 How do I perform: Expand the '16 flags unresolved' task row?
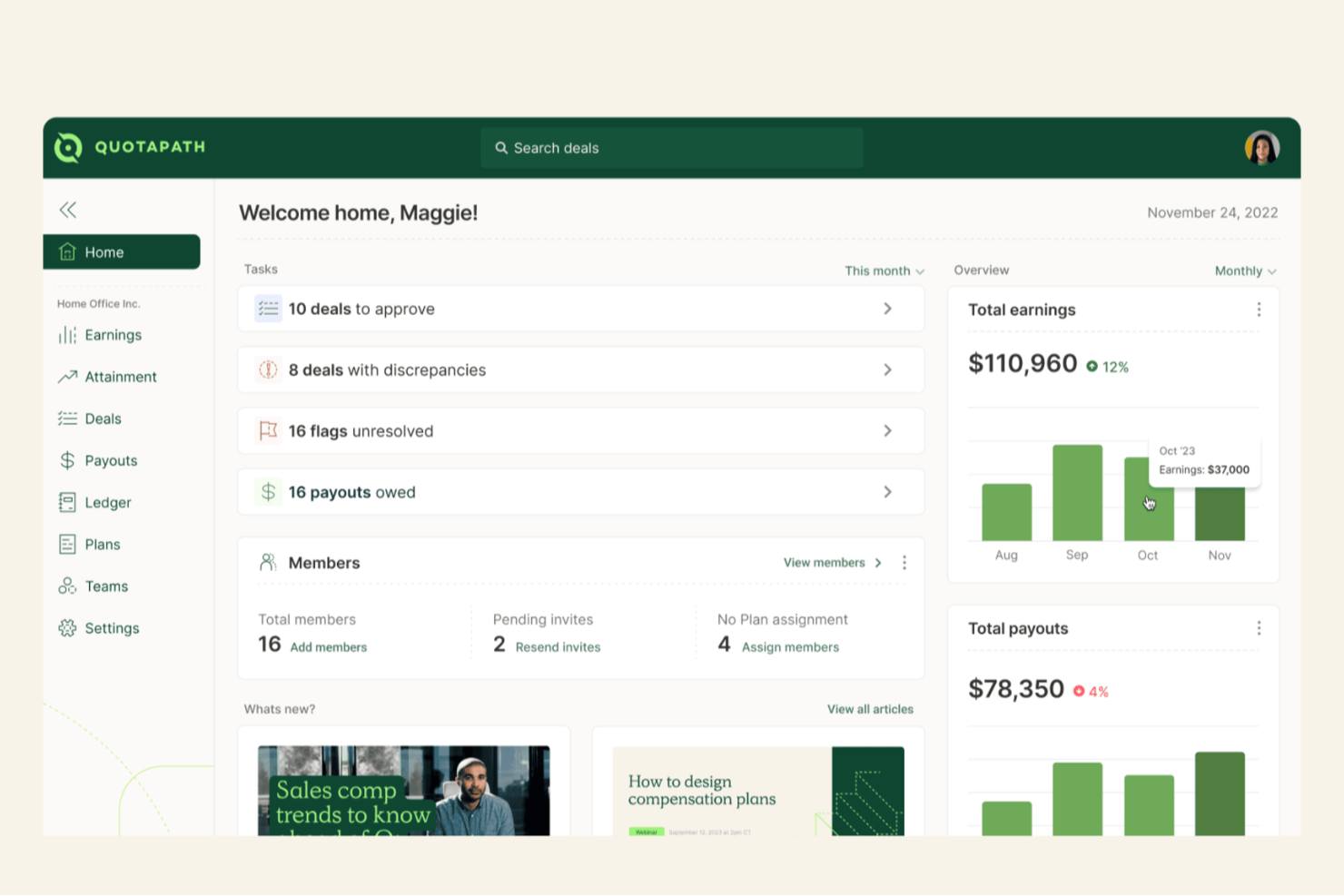(580, 430)
